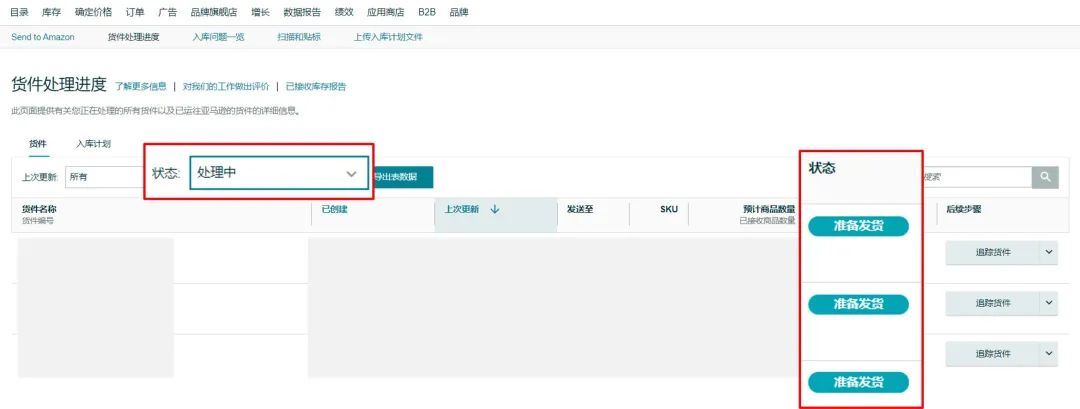Sort by the 已创建 column header
The image size is (1080, 409).
click(334, 209)
